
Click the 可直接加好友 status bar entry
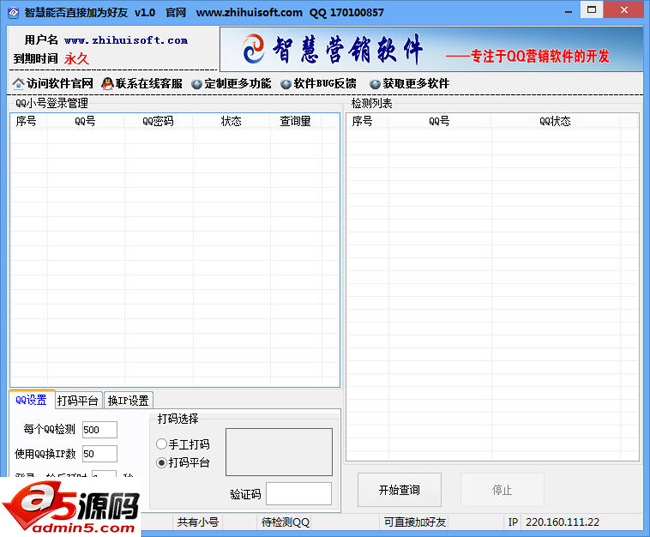(x=415, y=522)
